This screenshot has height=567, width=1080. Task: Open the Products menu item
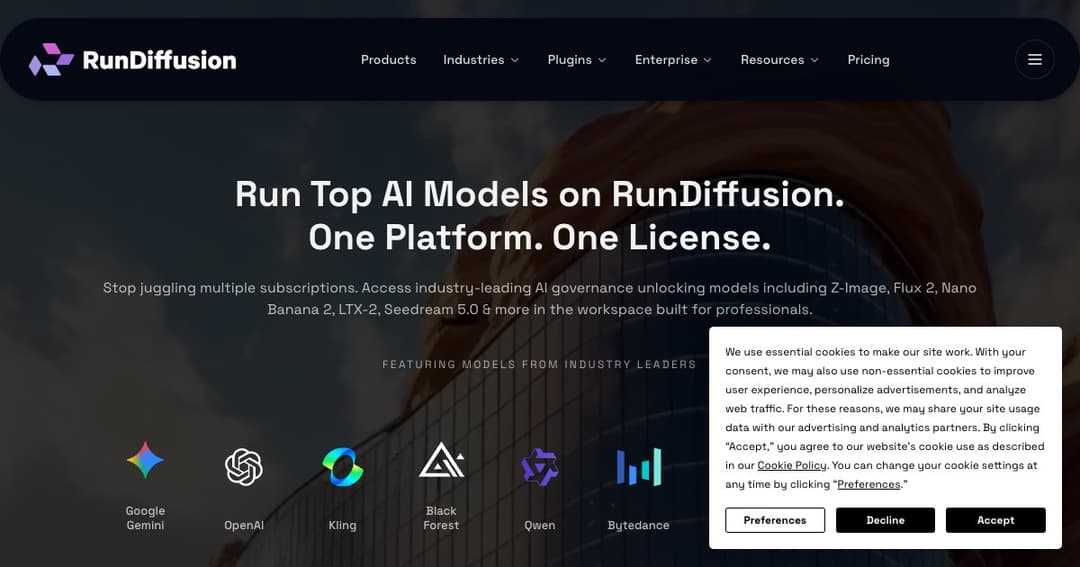(x=388, y=60)
